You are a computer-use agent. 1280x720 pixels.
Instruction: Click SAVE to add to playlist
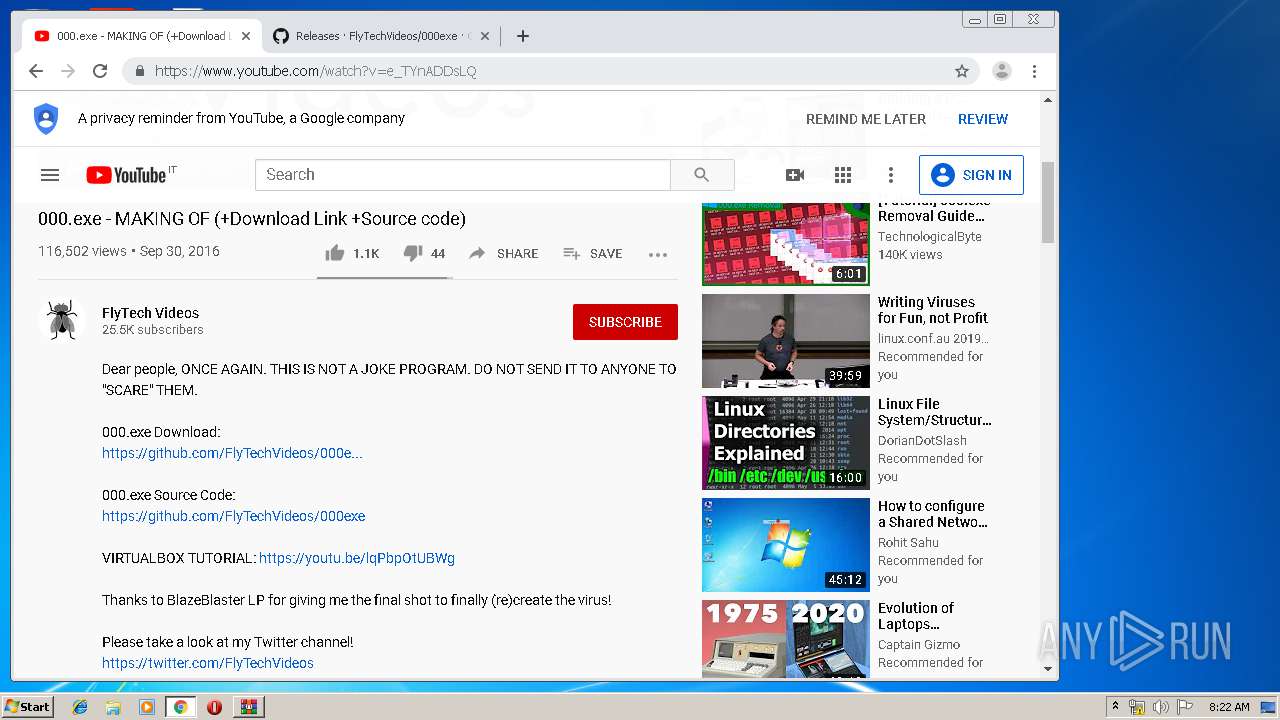tap(593, 254)
